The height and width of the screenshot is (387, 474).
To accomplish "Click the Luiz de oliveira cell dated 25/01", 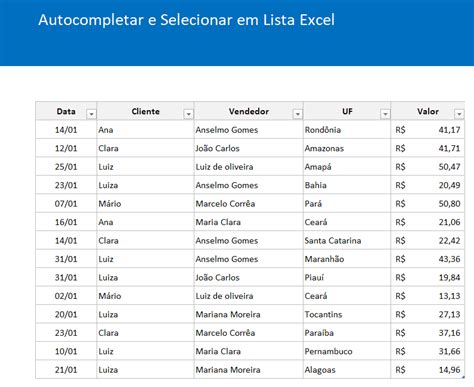I will pyautogui.click(x=249, y=167).
